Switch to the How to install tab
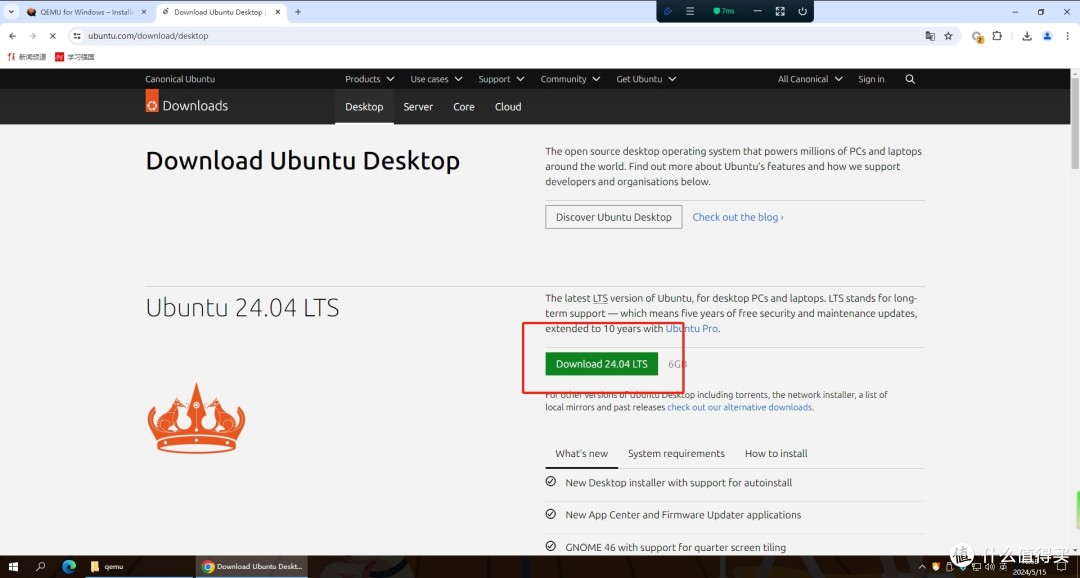This screenshot has width=1080, height=578. (x=776, y=453)
